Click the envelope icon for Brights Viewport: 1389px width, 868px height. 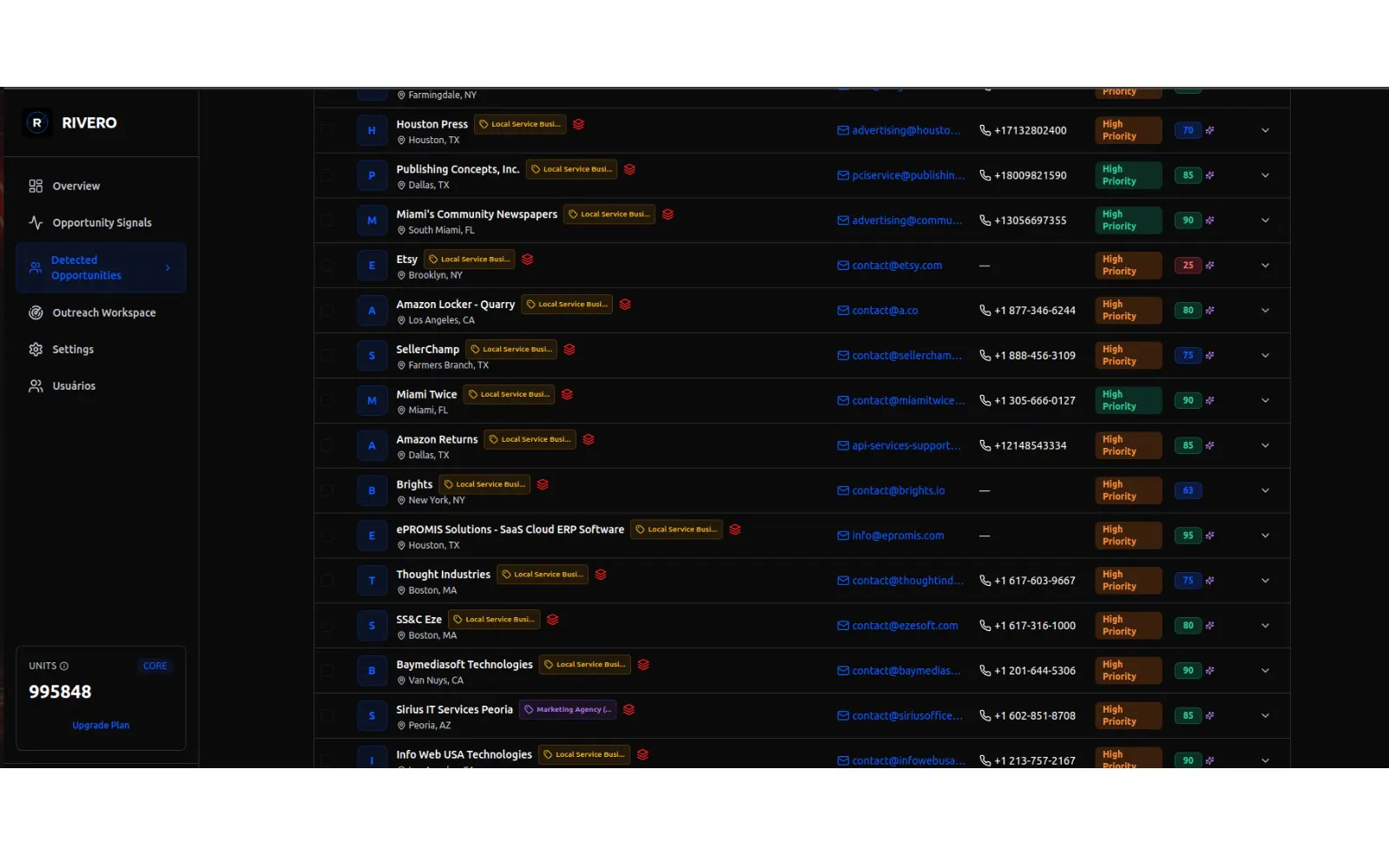click(843, 491)
